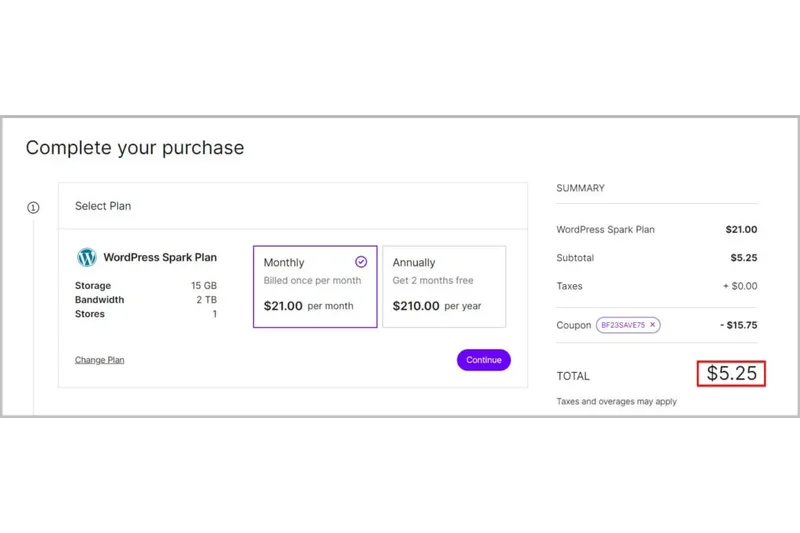Viewport: 800px width, 533px height.
Task: Click the Select Plan section header
Action: [x=103, y=206]
